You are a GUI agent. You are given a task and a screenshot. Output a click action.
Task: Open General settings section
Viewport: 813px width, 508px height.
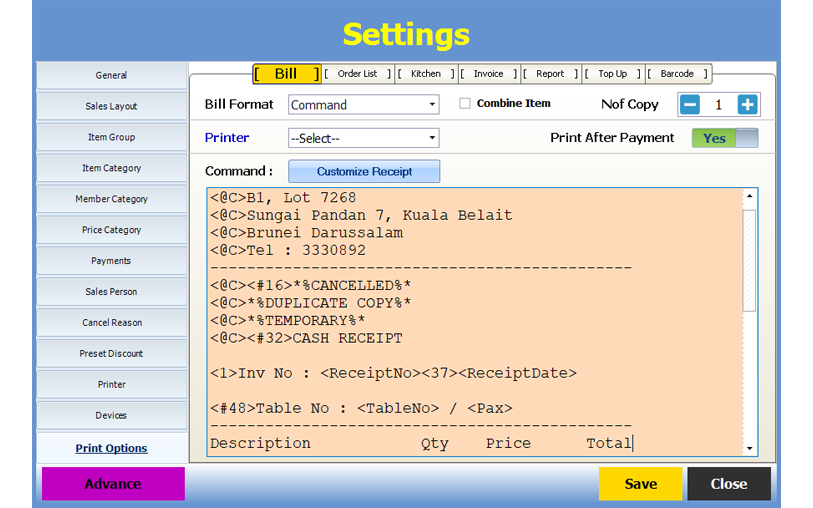click(x=111, y=75)
